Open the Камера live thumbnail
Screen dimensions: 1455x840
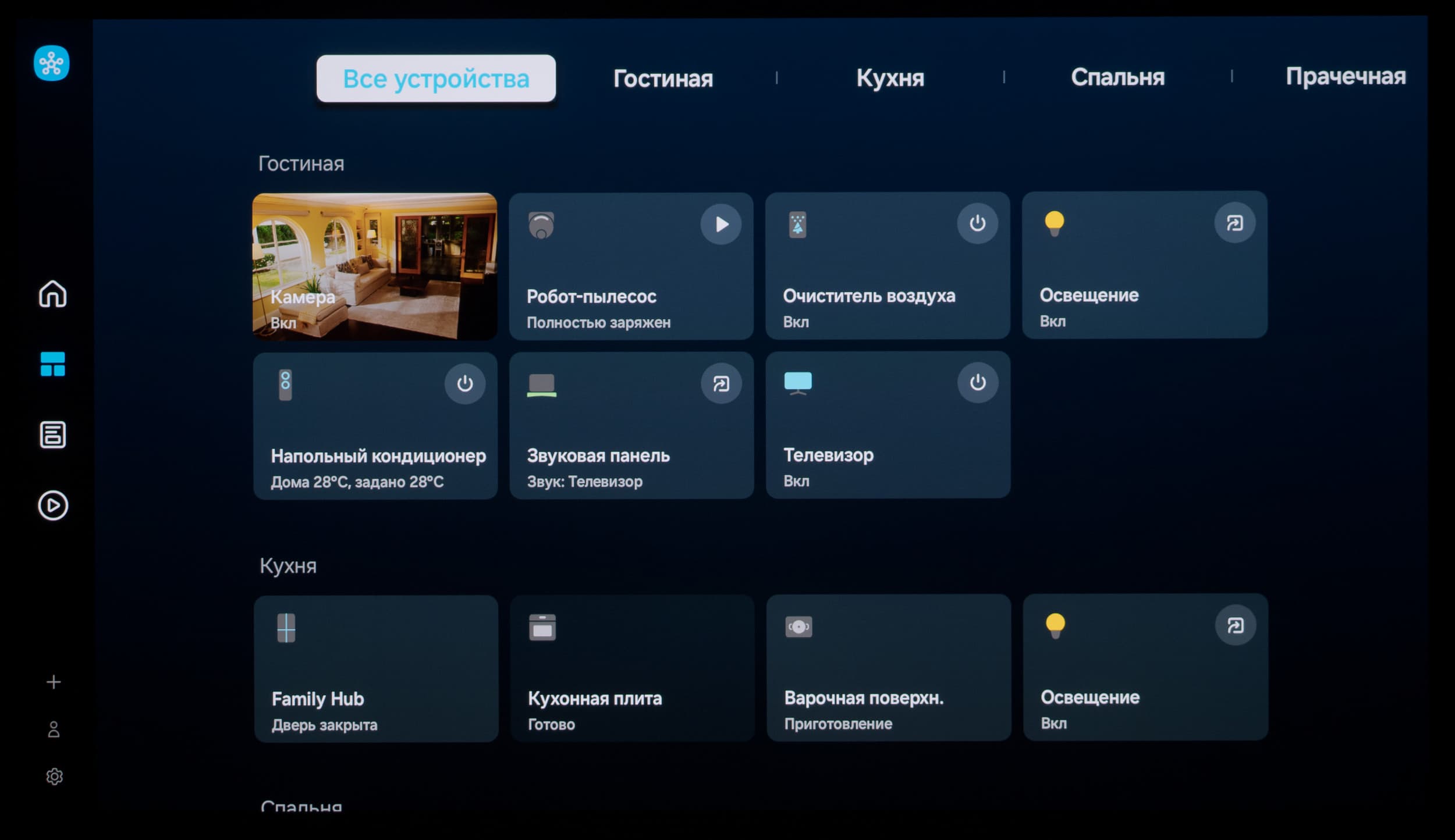pos(374,266)
